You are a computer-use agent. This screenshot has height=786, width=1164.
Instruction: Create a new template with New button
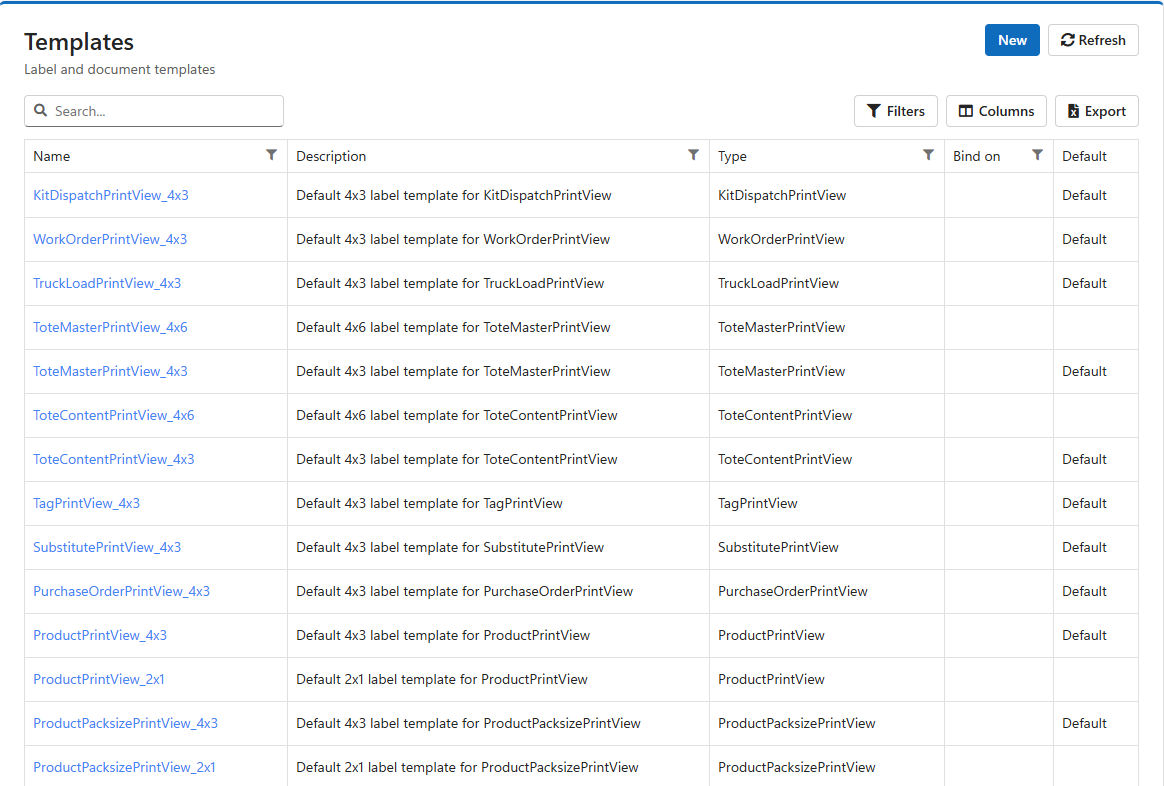[x=1012, y=40]
